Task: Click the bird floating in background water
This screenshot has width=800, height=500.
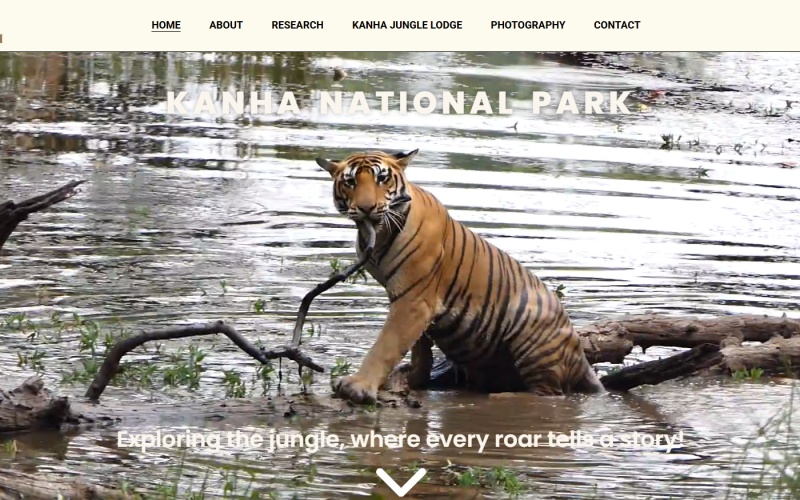Action: pos(339,74)
